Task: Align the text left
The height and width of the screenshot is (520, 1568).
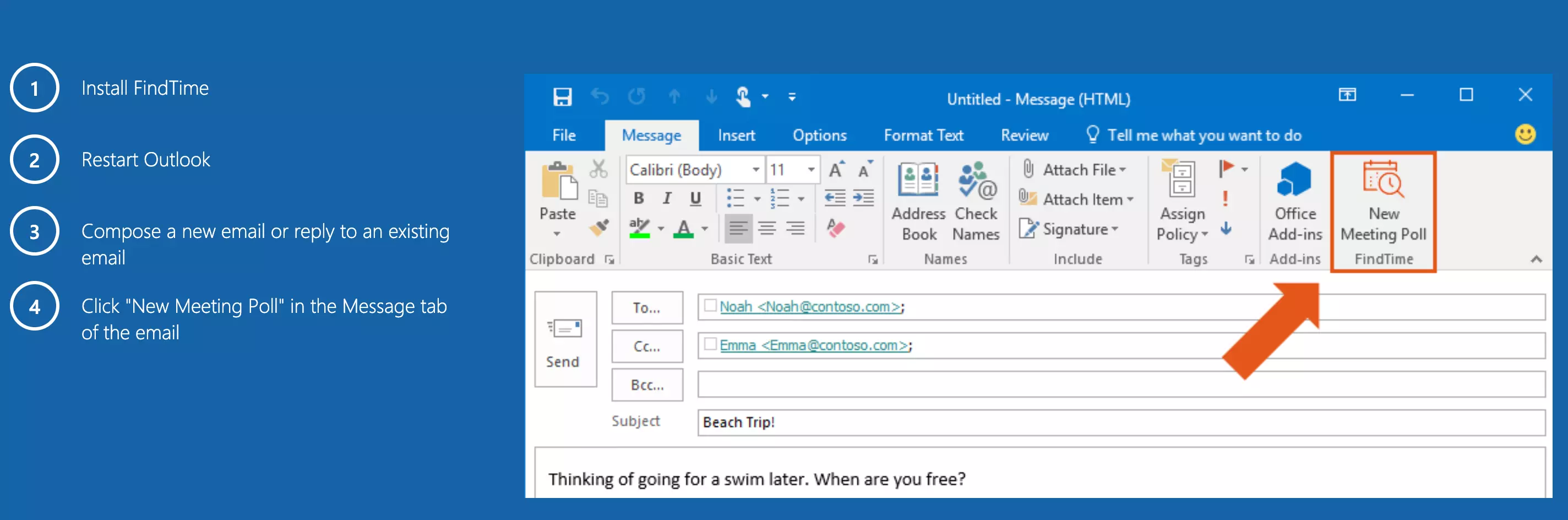Action: tap(738, 229)
